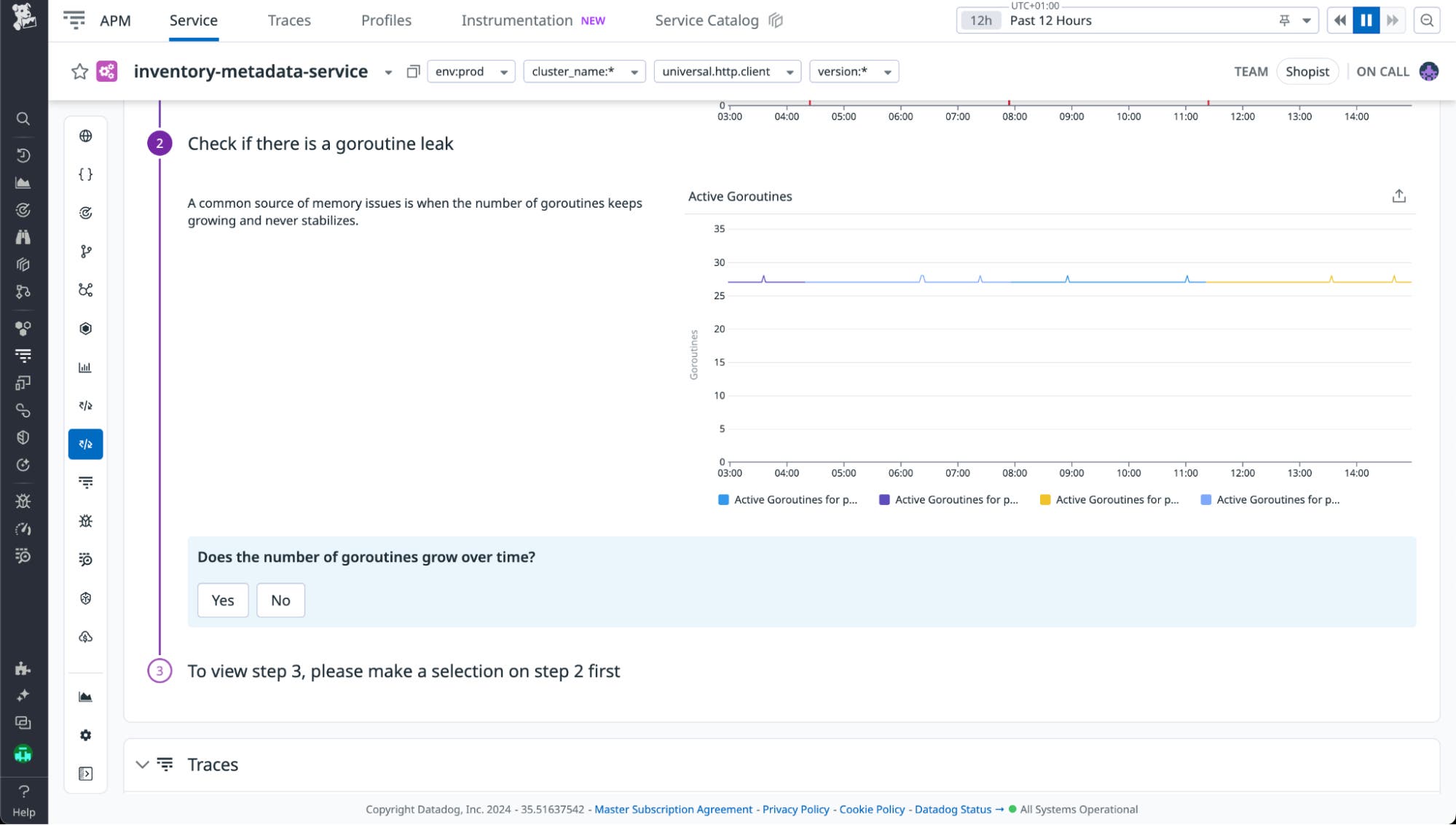
Task: Click the curly braces logs icon in service sidebar
Action: point(85,173)
